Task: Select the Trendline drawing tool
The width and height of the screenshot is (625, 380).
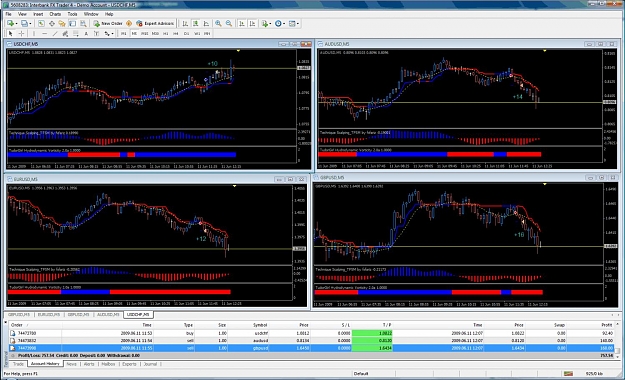Action: tap(55, 33)
